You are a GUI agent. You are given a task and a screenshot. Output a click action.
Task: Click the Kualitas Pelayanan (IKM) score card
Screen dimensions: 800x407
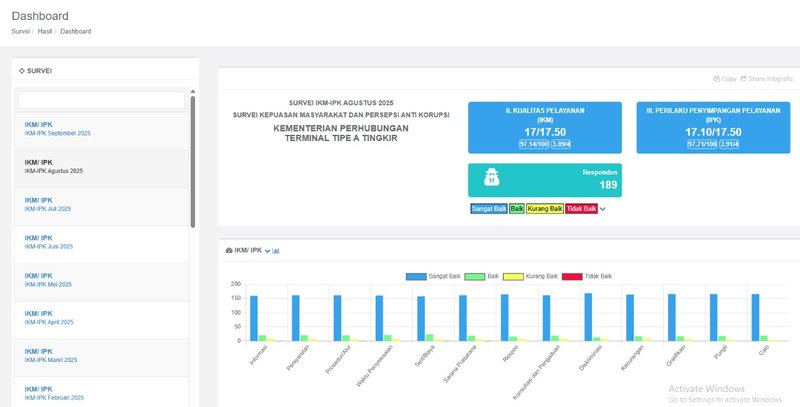[545, 127]
